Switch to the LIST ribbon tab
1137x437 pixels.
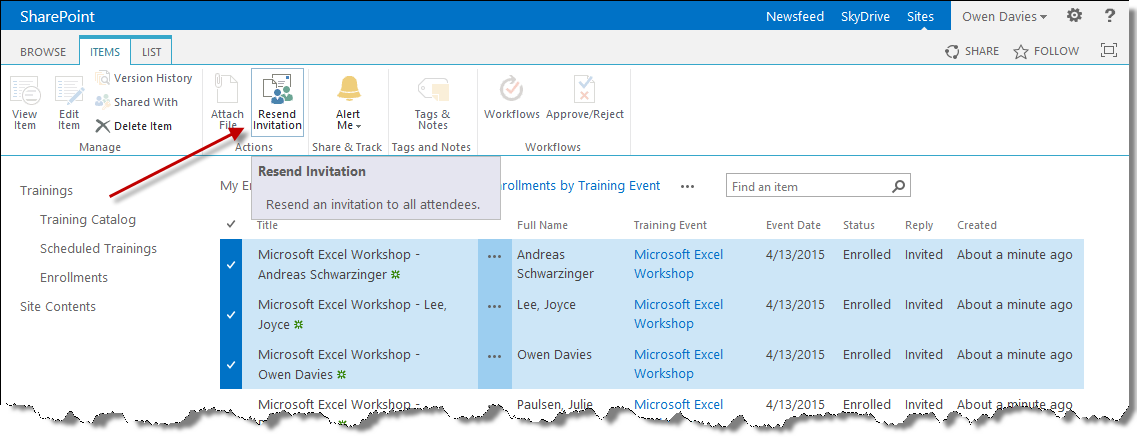151,52
